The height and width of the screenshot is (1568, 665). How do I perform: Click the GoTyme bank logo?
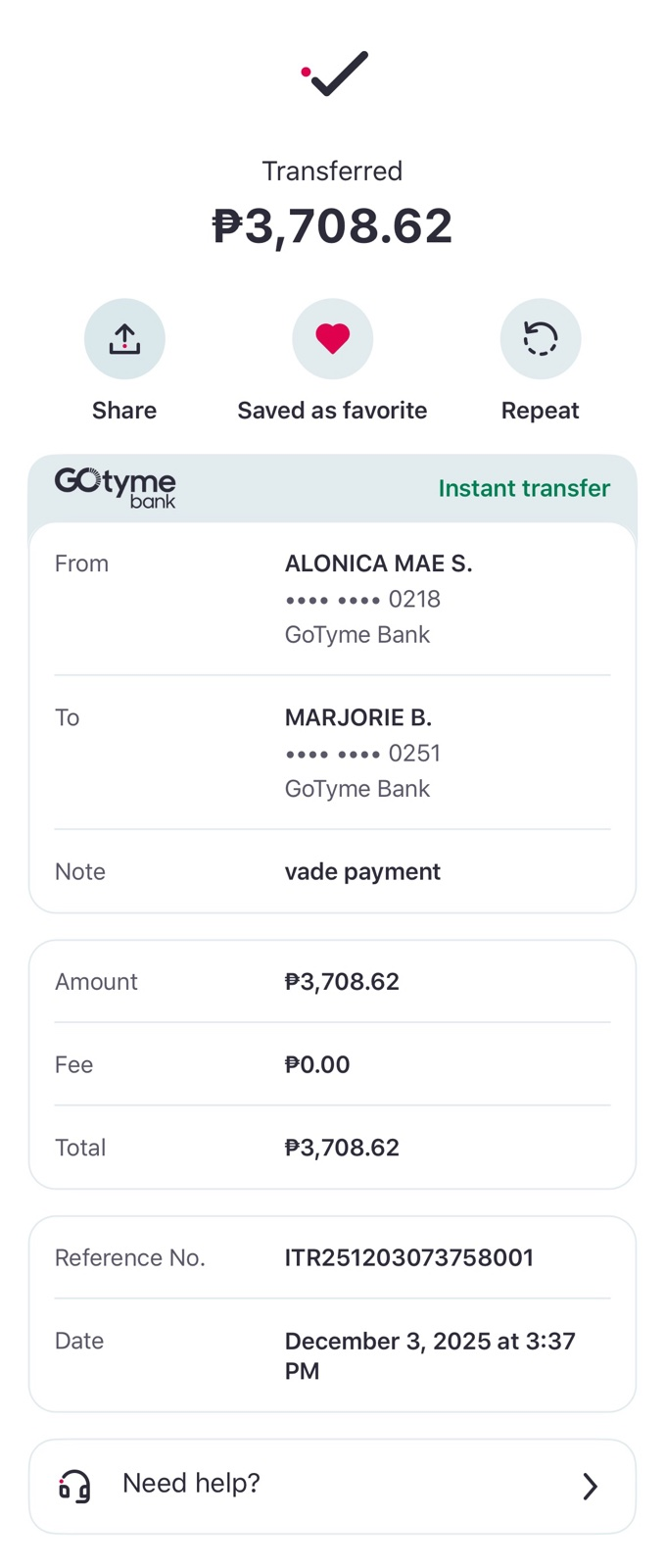(116, 487)
